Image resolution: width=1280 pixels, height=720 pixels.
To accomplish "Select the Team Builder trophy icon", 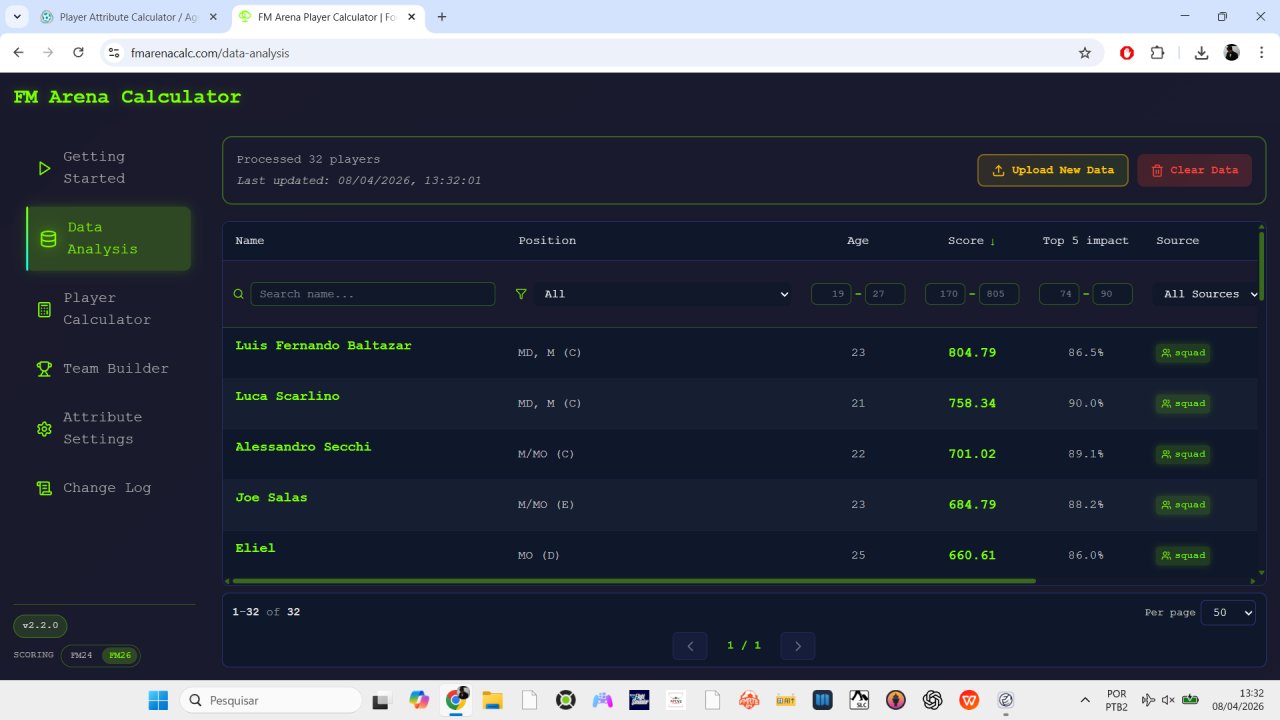I will click(x=44, y=368).
